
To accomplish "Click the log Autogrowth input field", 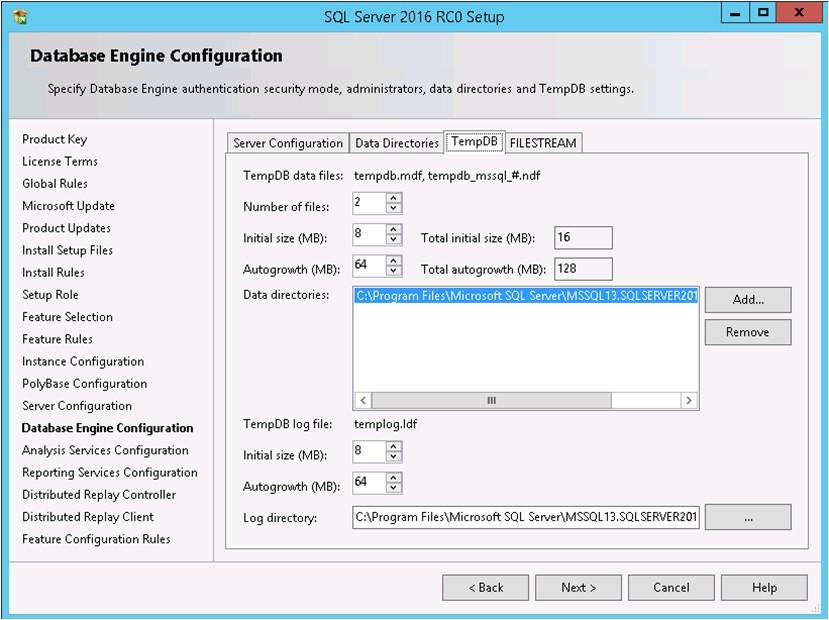I will pos(370,483).
